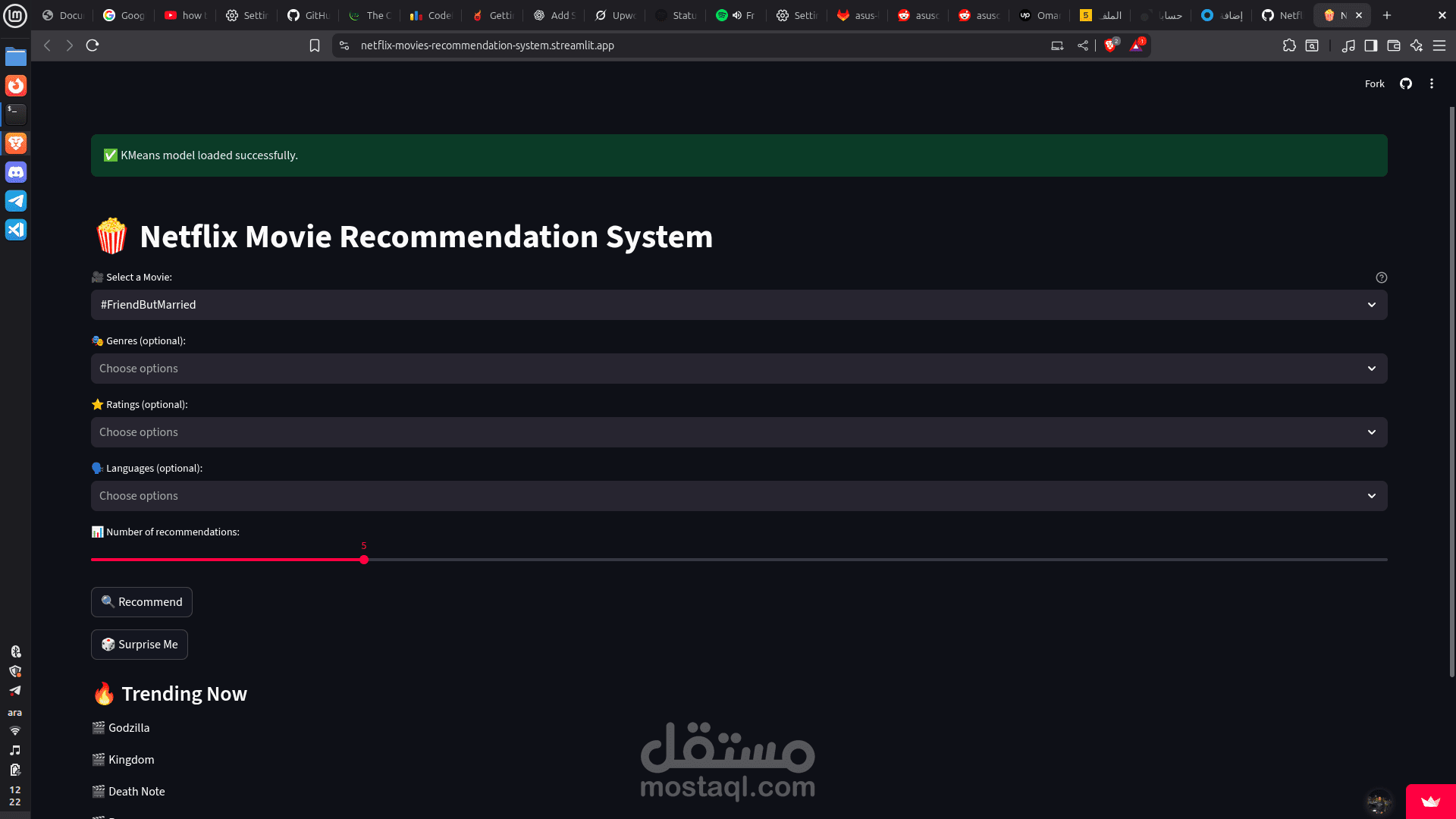The height and width of the screenshot is (819, 1456).
Task: Expand the Languages options dropdown
Action: pos(739,496)
